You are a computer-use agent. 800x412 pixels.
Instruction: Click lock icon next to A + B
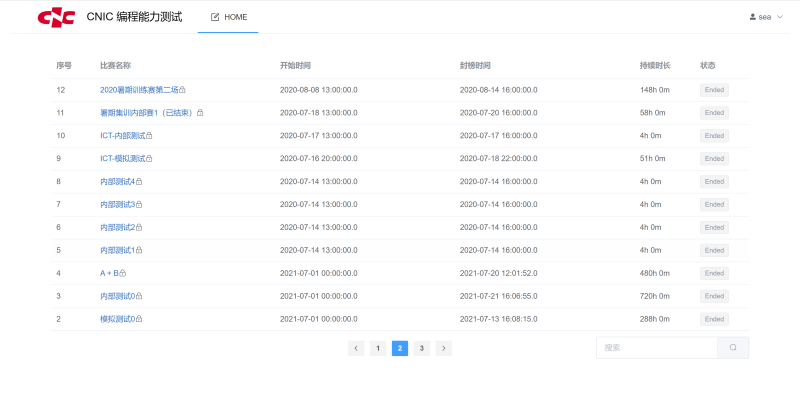pyautogui.click(x=123, y=273)
